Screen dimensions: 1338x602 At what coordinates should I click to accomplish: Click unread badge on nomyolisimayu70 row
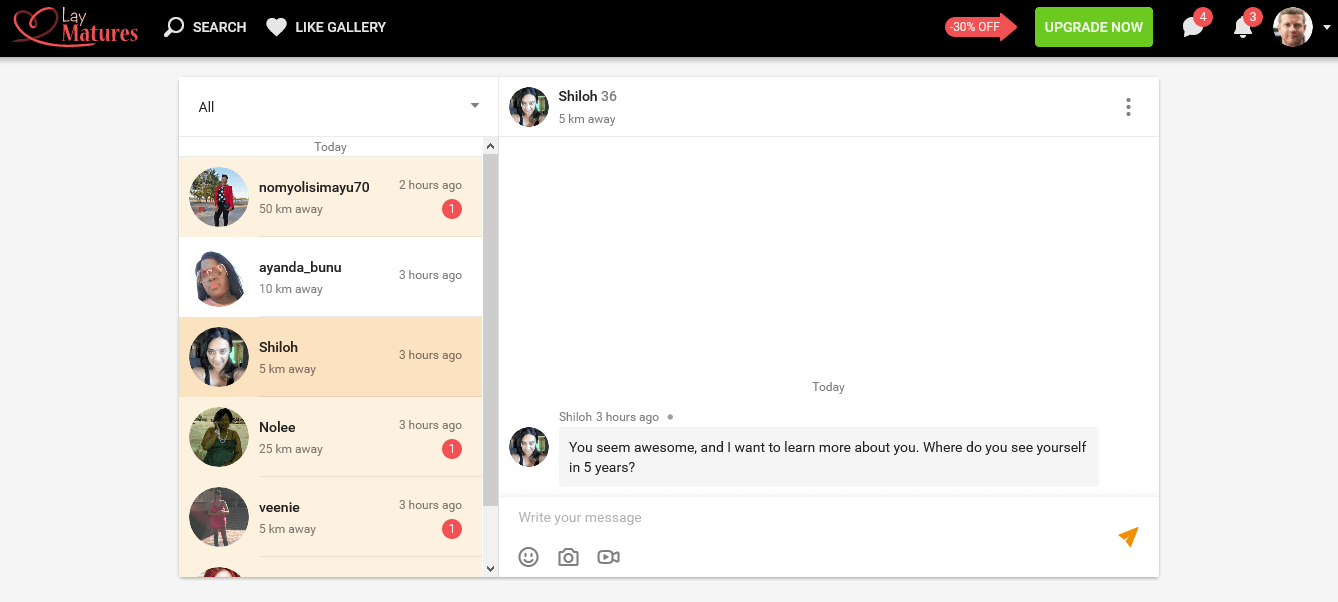452,209
